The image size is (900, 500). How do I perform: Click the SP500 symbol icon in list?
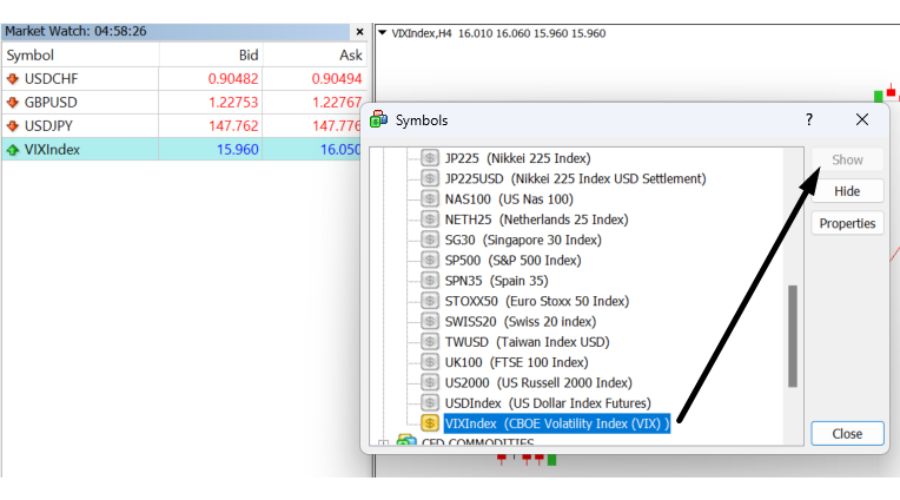[431, 260]
